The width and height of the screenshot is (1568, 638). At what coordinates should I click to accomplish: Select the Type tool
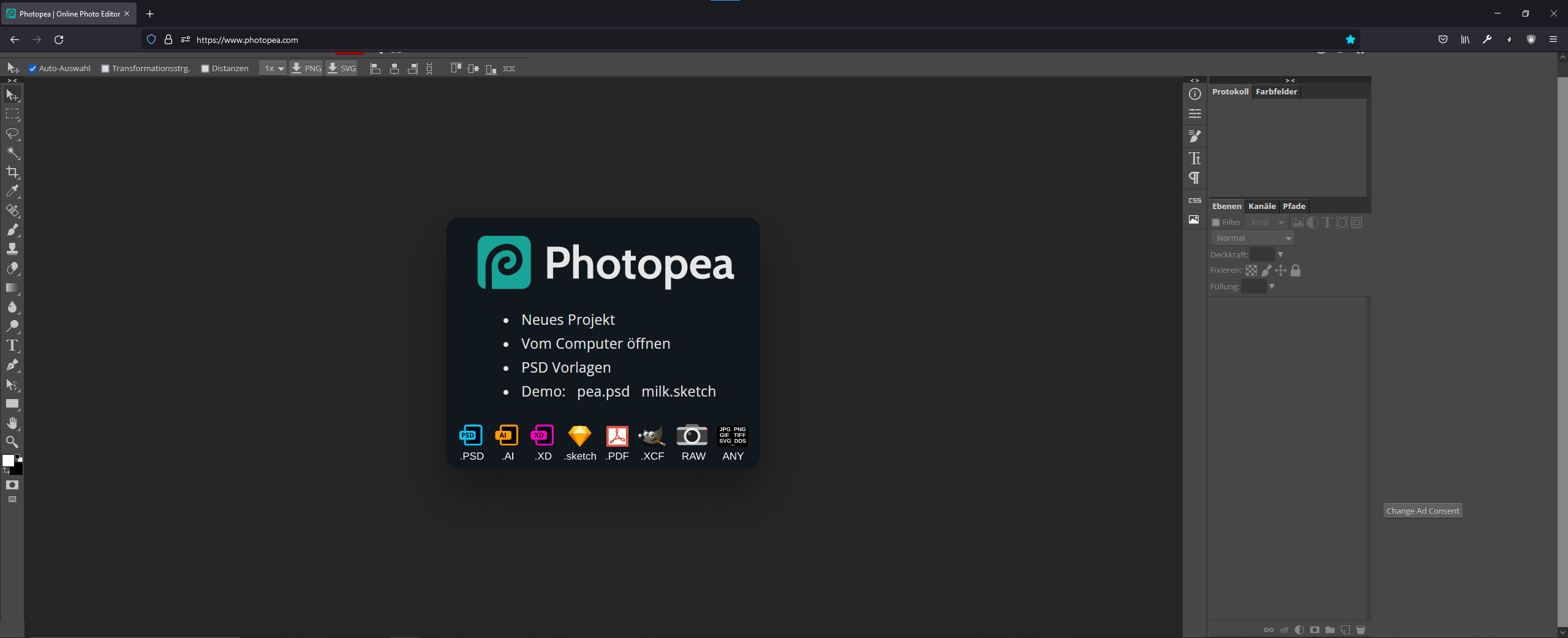pos(12,346)
